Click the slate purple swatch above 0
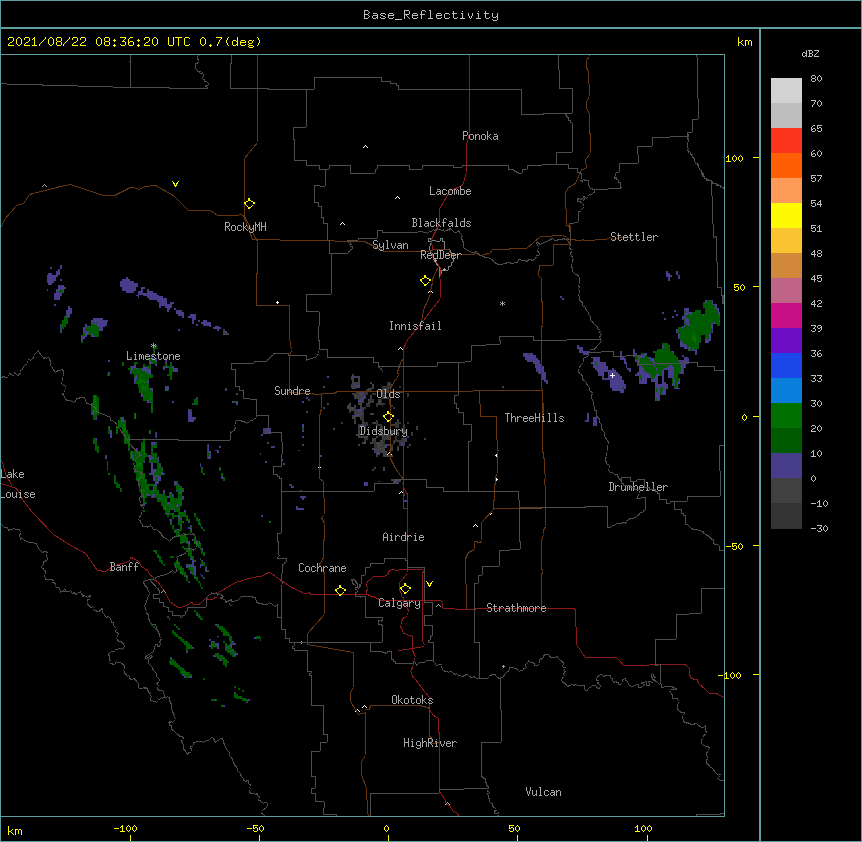The width and height of the screenshot is (862, 842). [786, 466]
